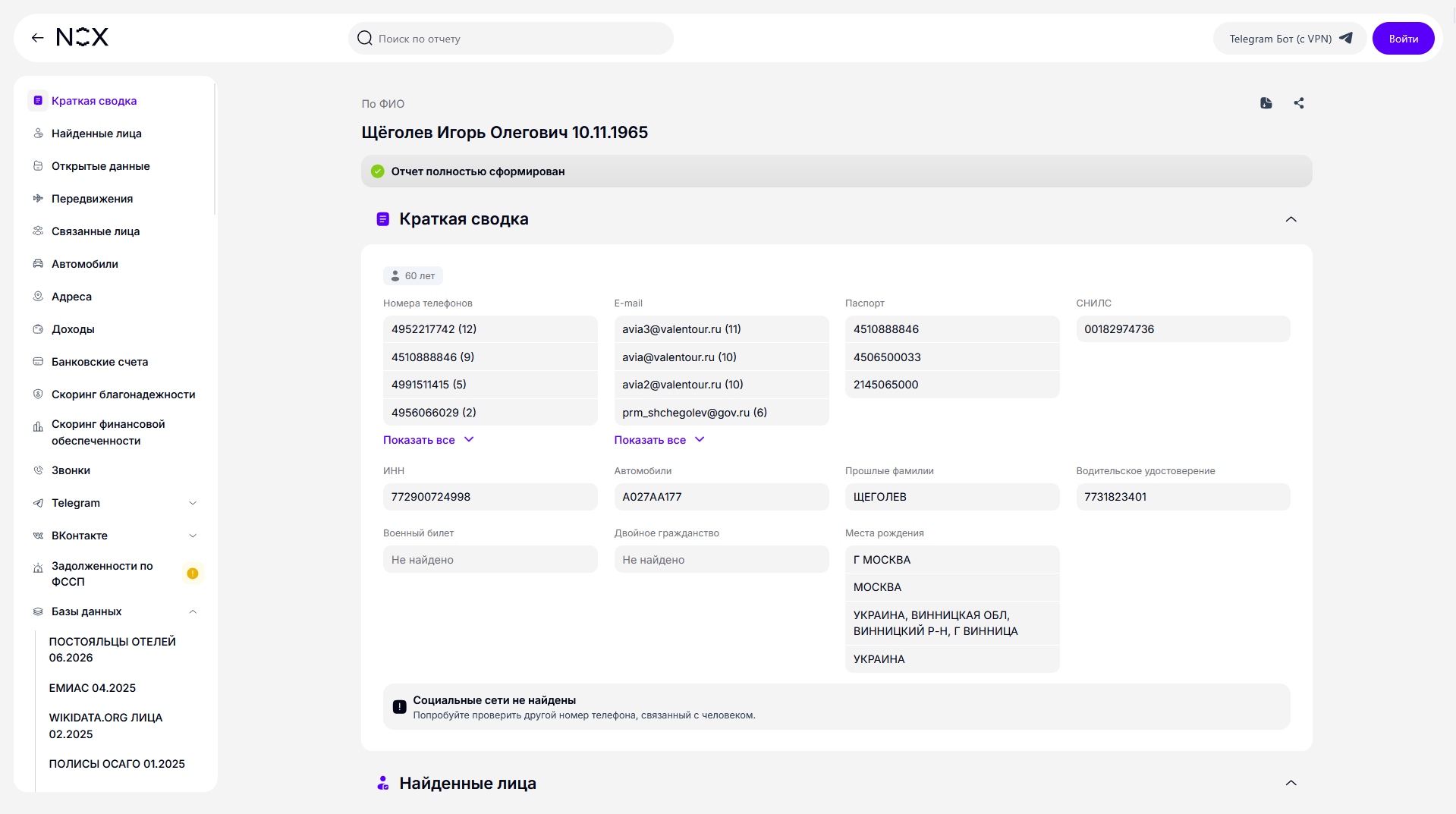Click the Адреса location icon
Screen dimensions: 1456x814
pos(38,297)
